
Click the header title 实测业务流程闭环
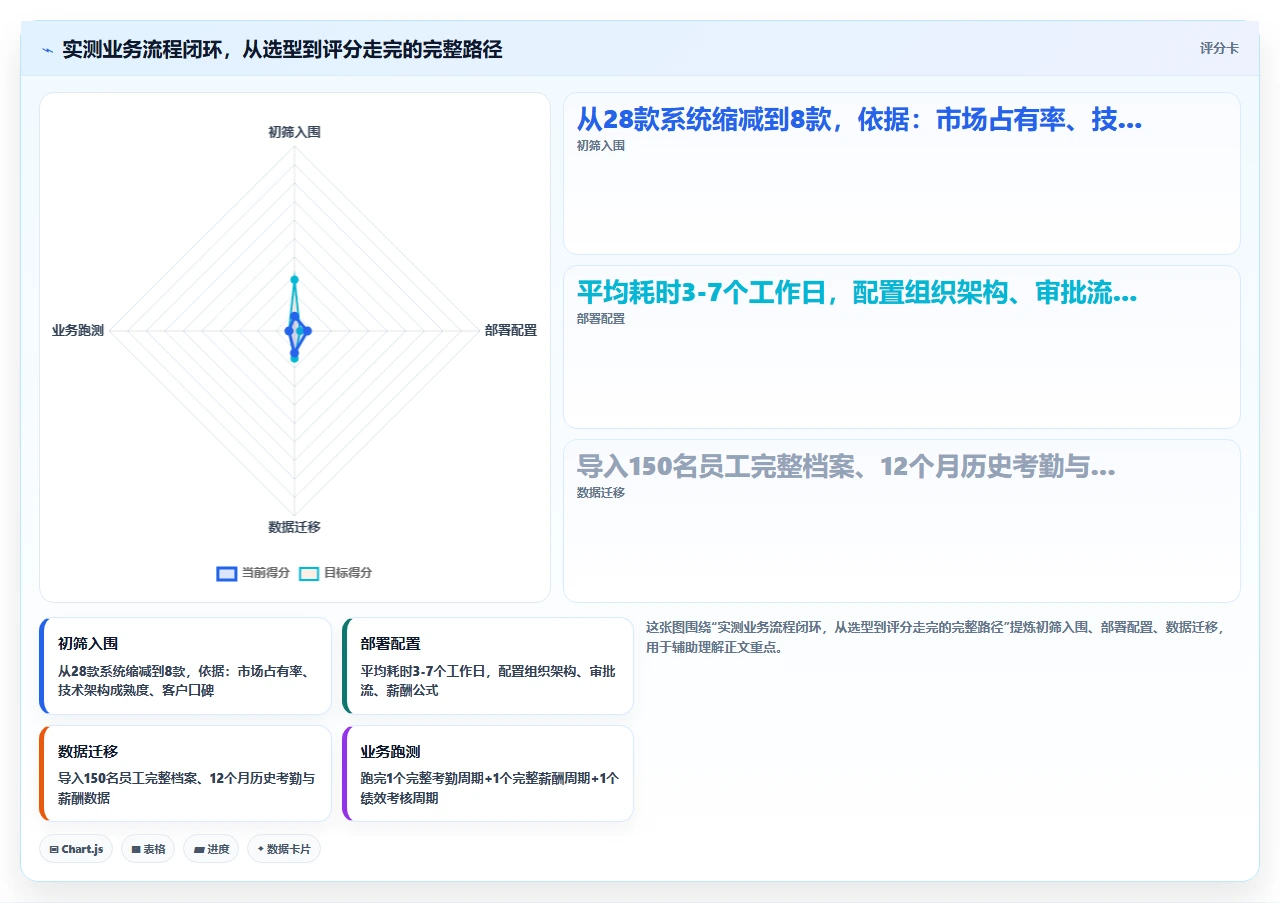tap(282, 49)
